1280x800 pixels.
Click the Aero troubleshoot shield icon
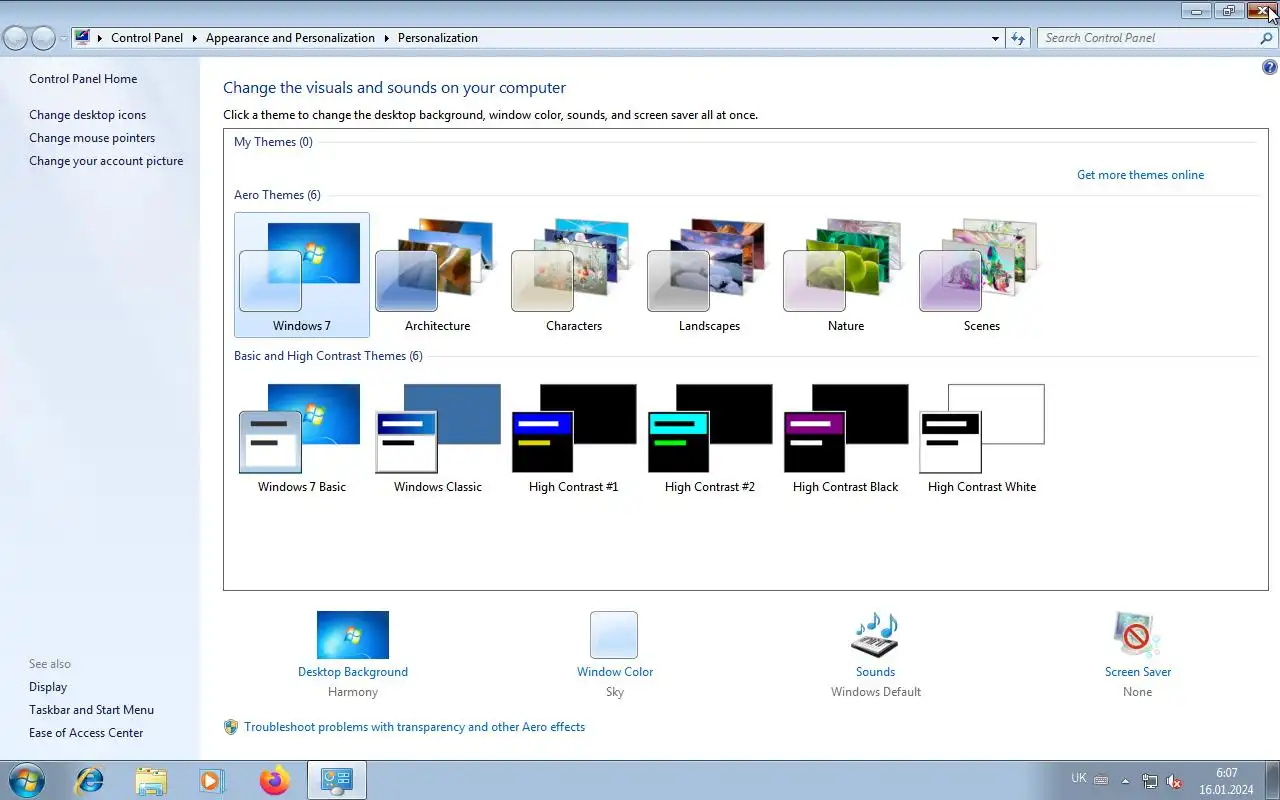[x=231, y=727]
